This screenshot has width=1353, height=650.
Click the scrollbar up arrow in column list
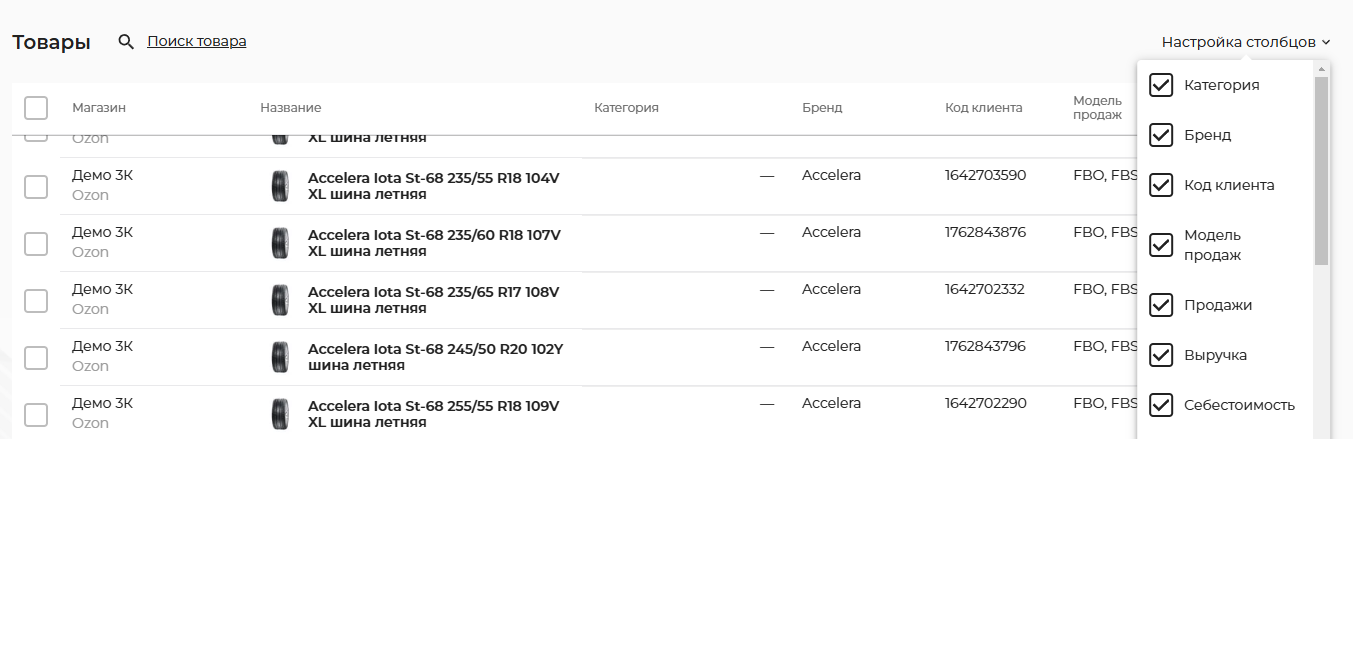pos(1321,69)
